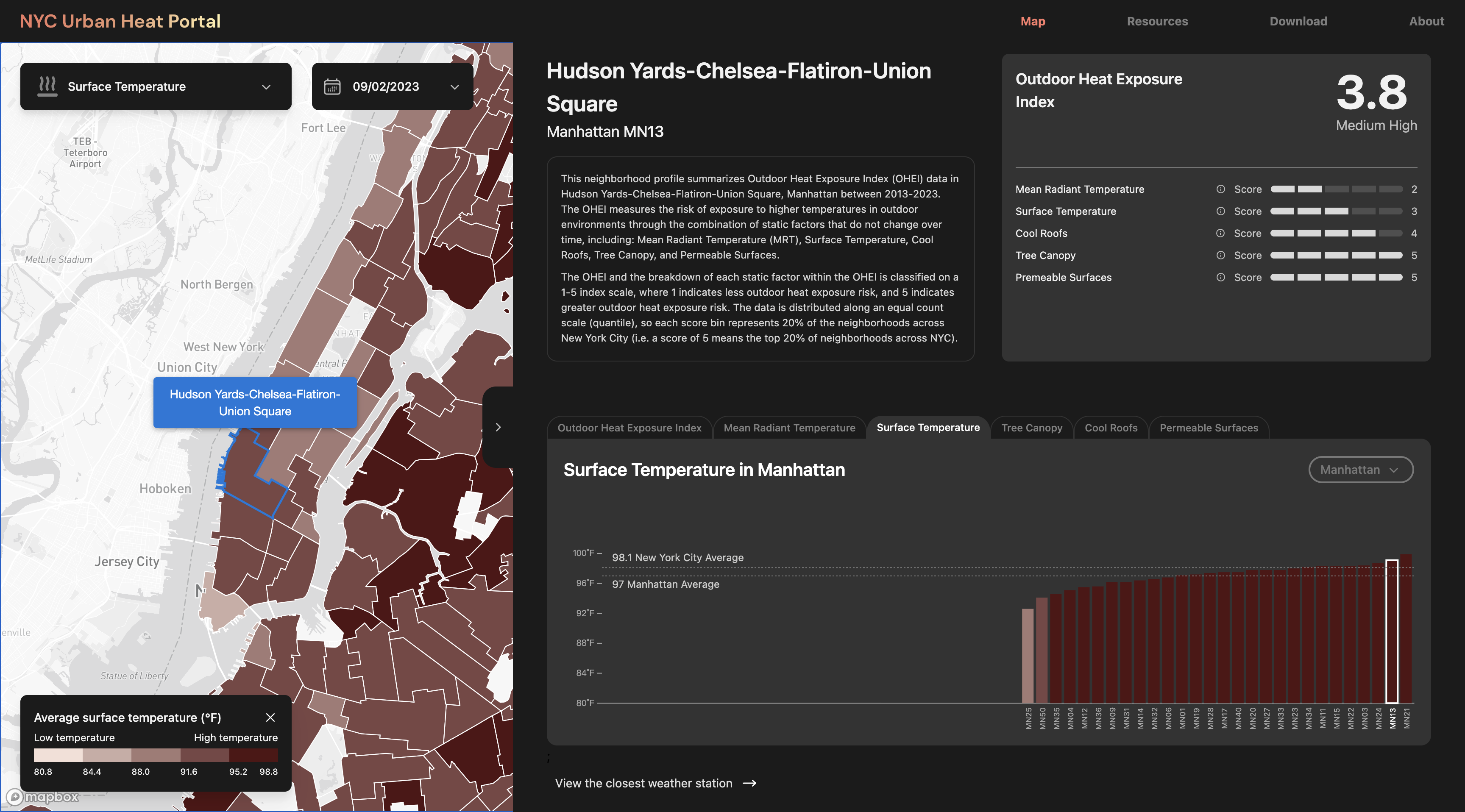The image size is (1465, 812).
Task: Click info icon beside Mean Radiant Temperature score
Action: click(x=1220, y=189)
